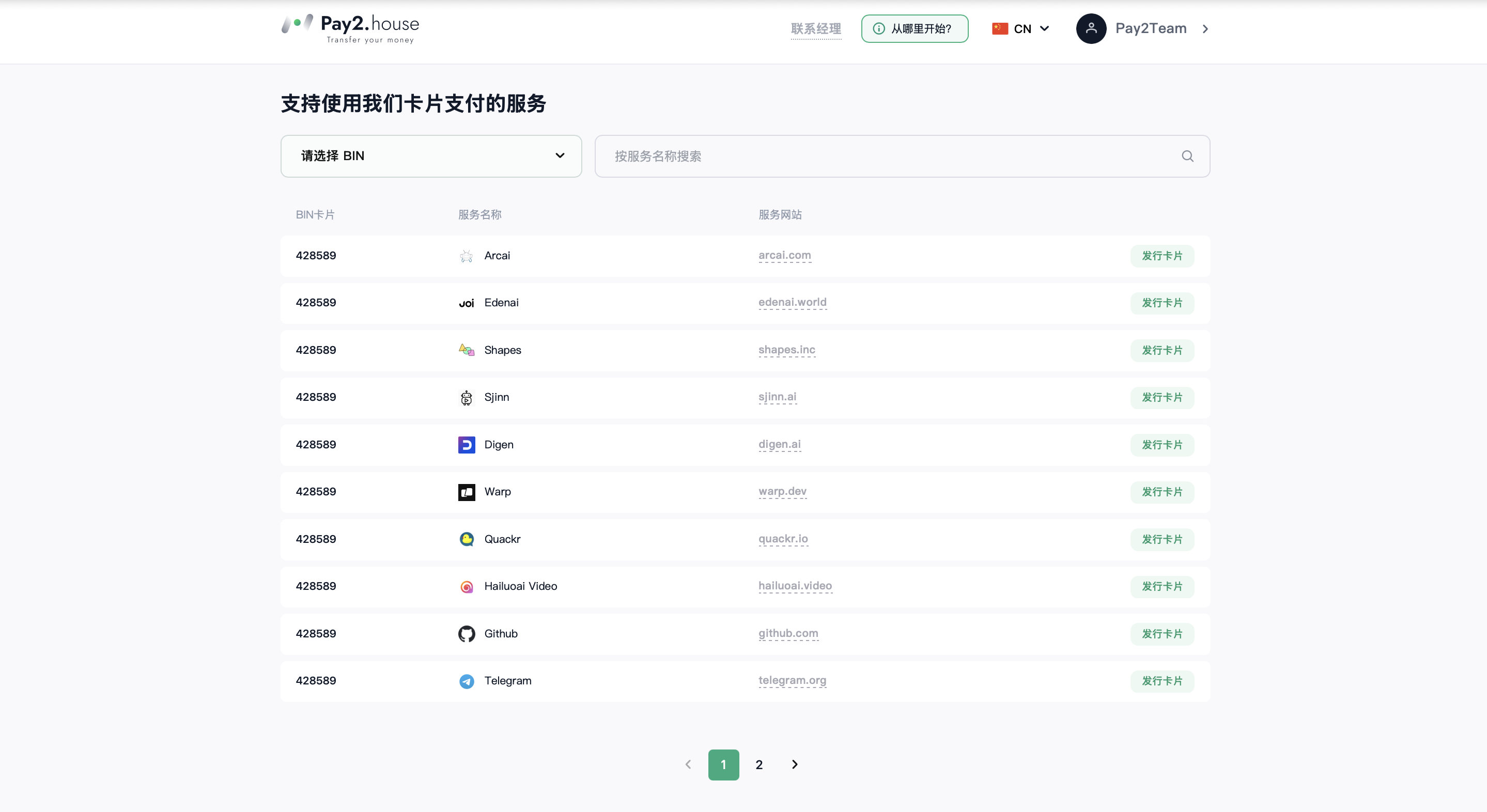Click the Pay2Team user avatar icon

click(x=1091, y=28)
